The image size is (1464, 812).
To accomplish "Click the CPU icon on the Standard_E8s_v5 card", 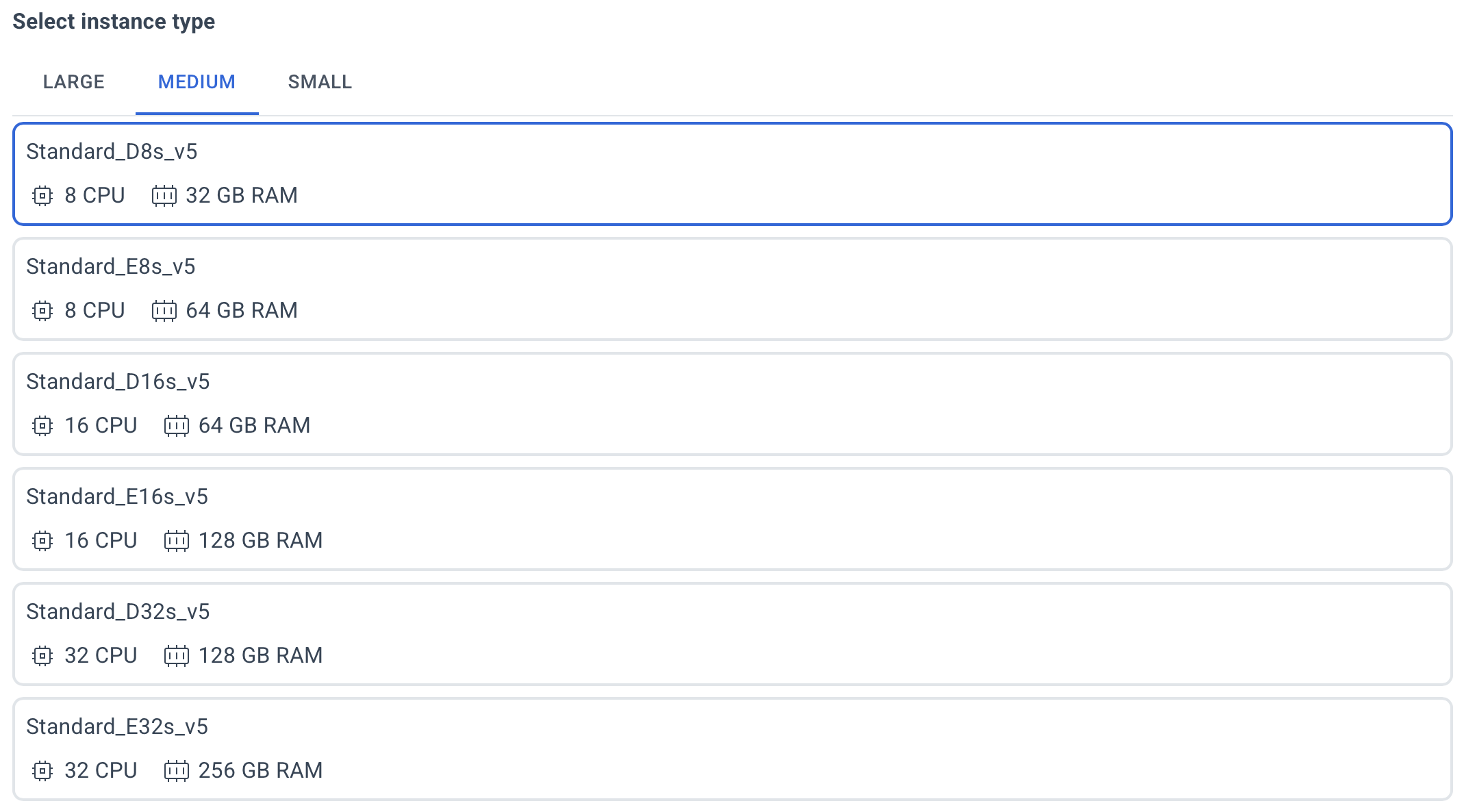I will point(42,311).
